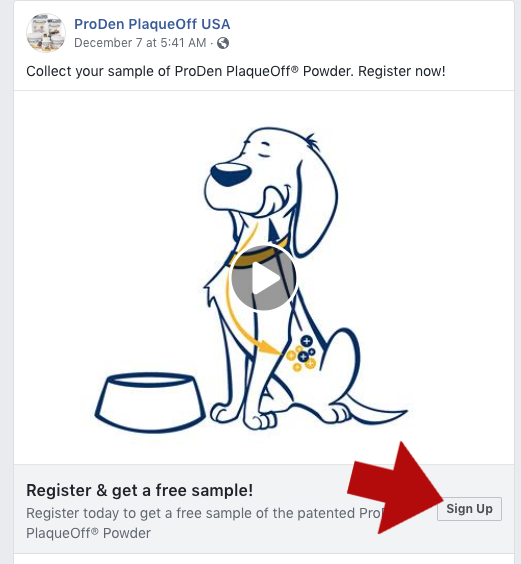The width and height of the screenshot is (521, 564).
Task: Play the ProDen PlaqueOff video
Action: click(264, 278)
